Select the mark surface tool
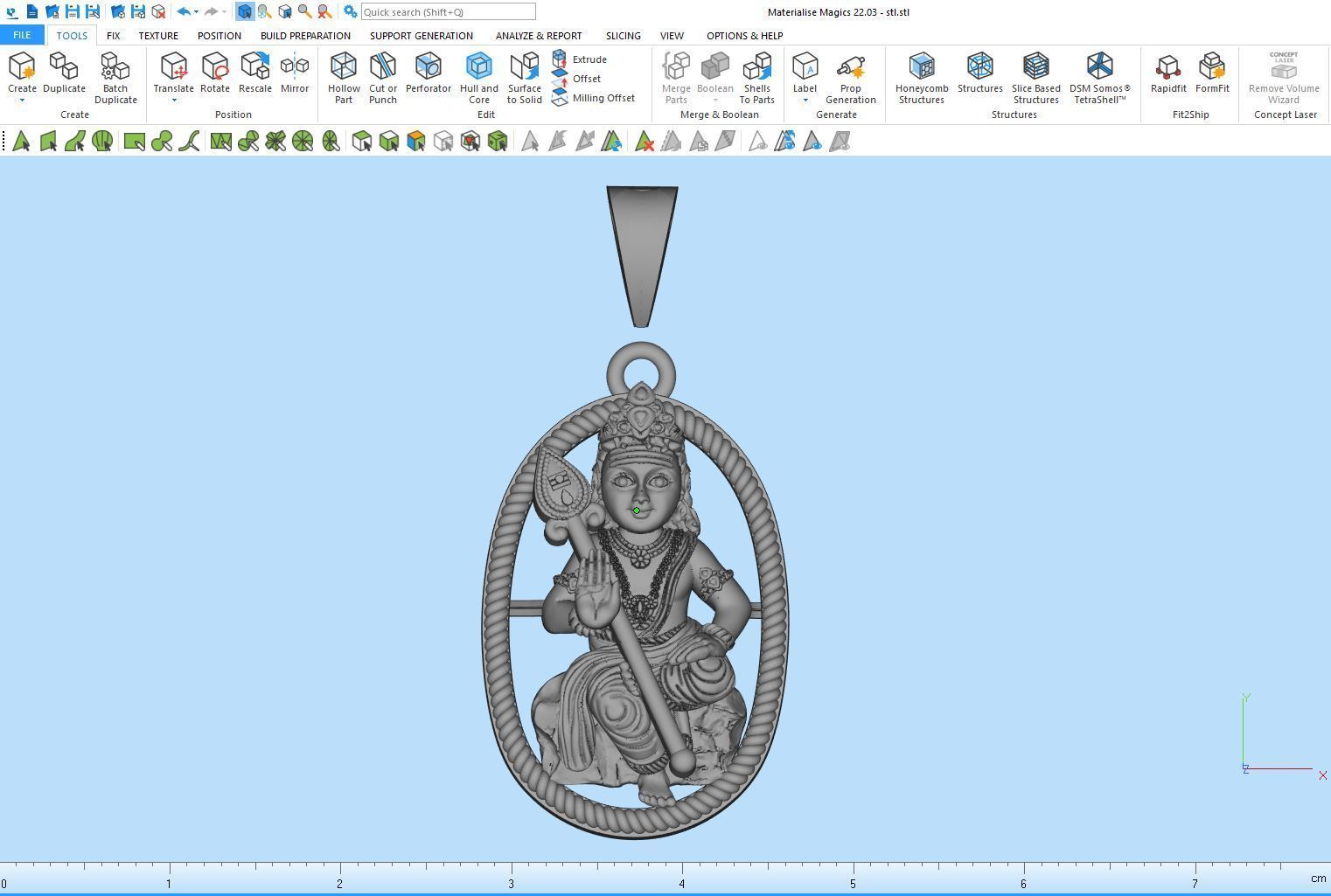The width and height of the screenshot is (1331, 896). [75, 142]
